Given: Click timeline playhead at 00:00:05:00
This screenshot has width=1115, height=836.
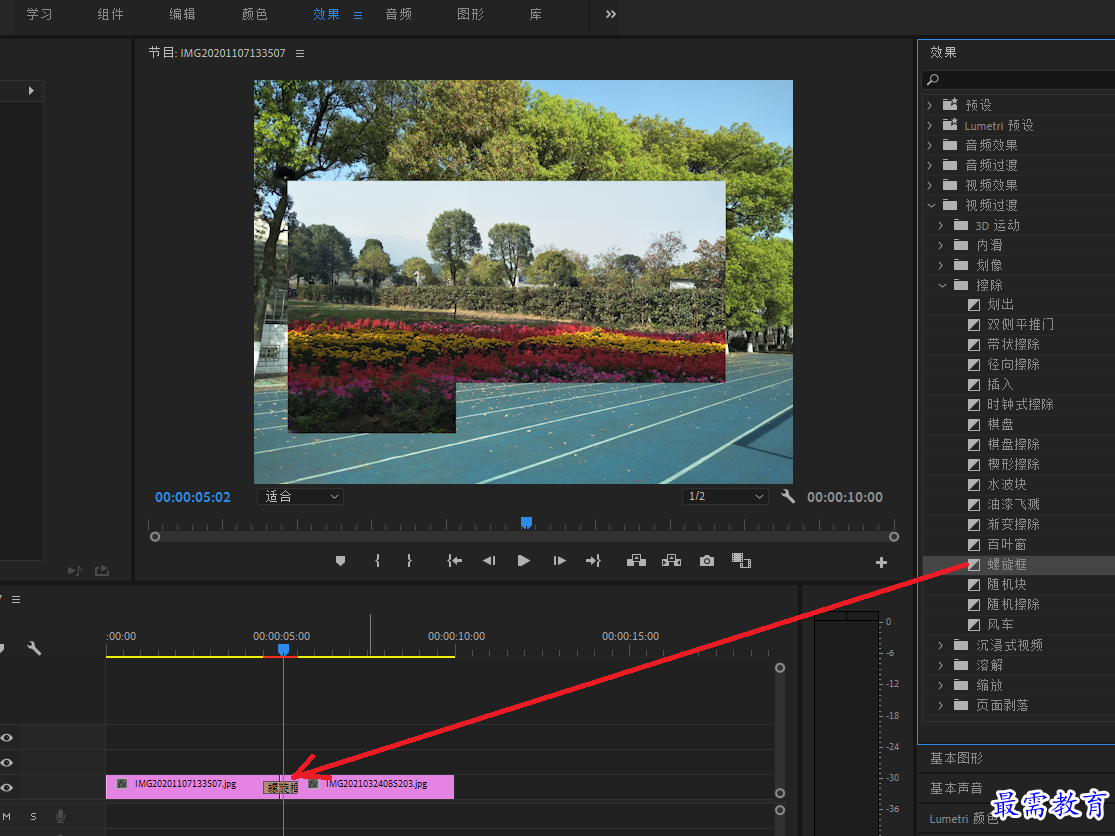Looking at the screenshot, I should [283, 650].
